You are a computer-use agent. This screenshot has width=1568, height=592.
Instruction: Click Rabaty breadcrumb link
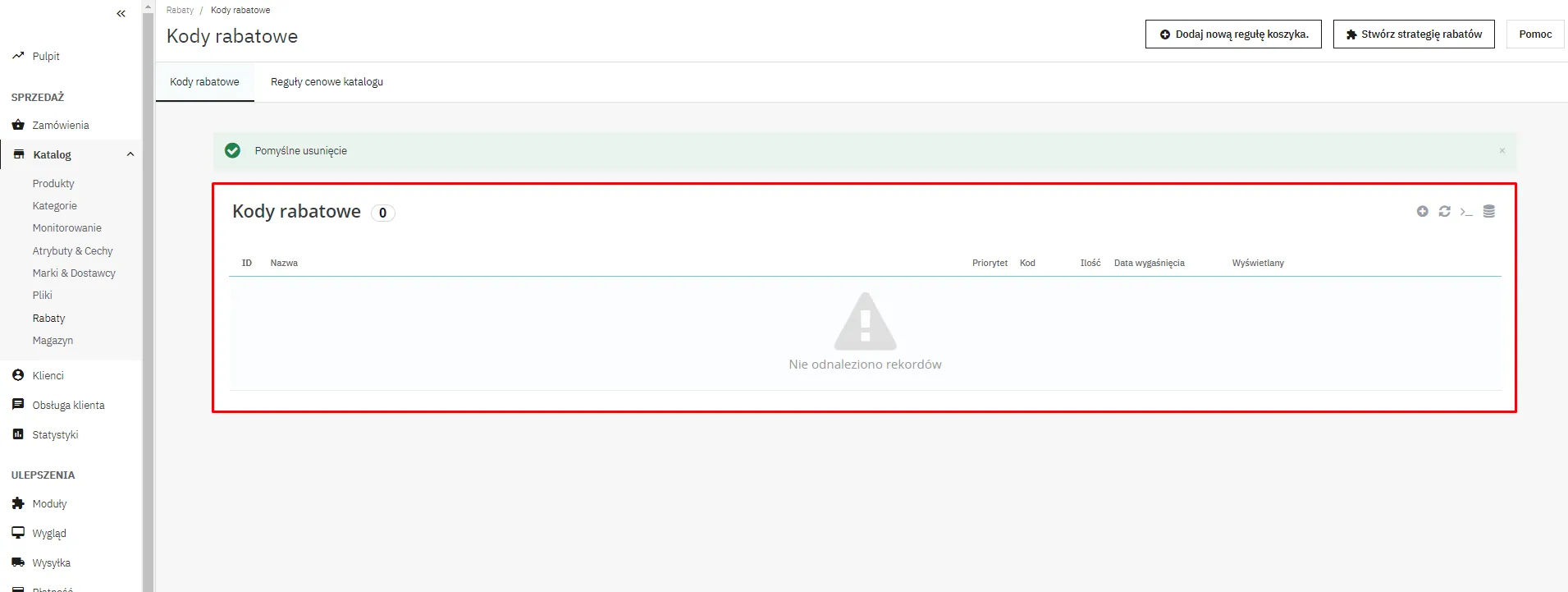tap(180, 11)
